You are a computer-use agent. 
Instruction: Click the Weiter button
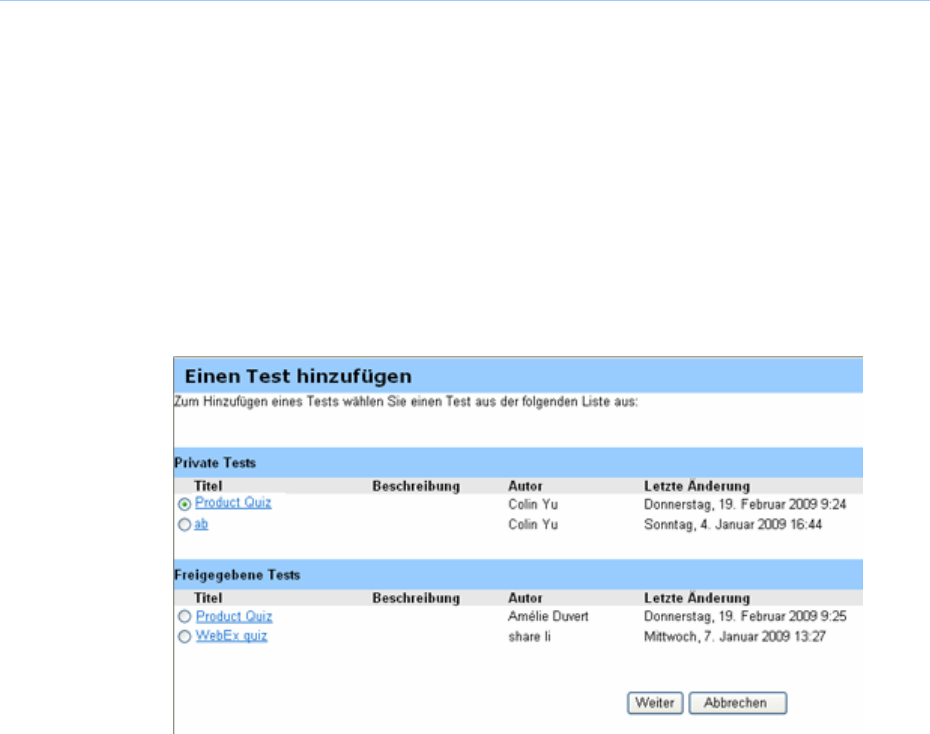[x=655, y=703]
